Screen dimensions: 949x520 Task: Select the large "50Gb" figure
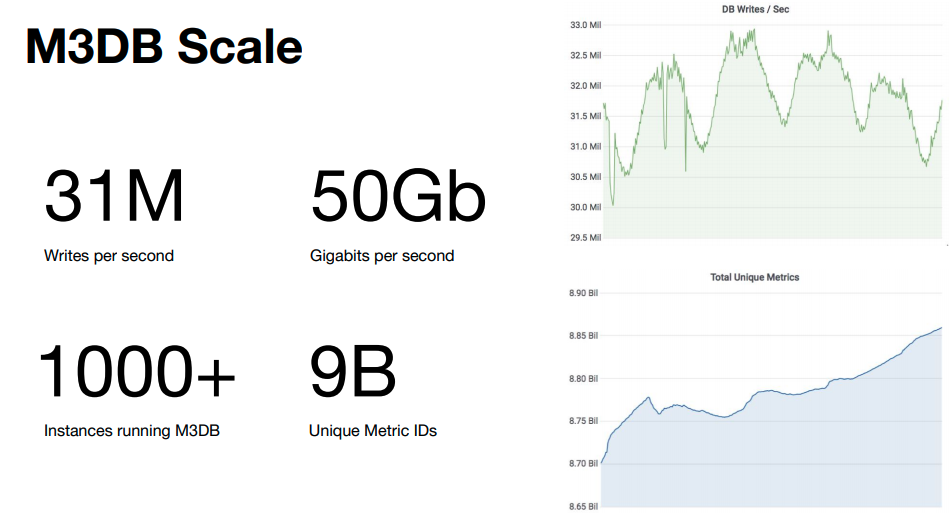coord(398,197)
